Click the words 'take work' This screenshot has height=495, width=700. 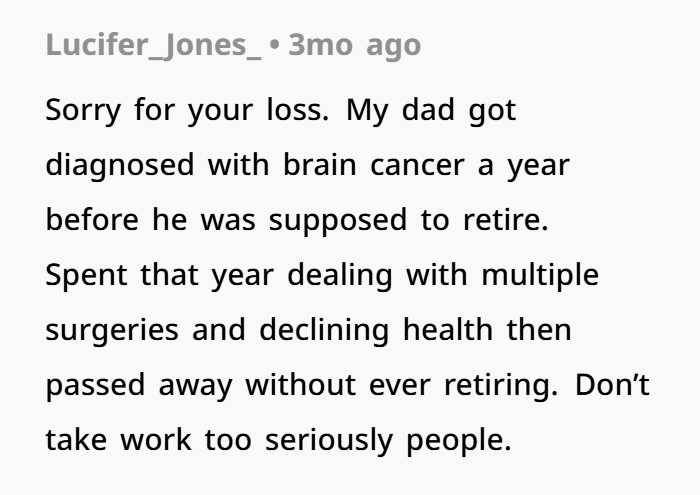119,439
